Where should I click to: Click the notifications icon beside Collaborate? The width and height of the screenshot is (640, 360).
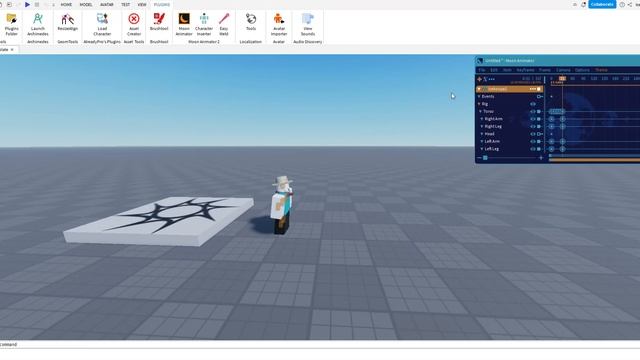click(x=584, y=4)
